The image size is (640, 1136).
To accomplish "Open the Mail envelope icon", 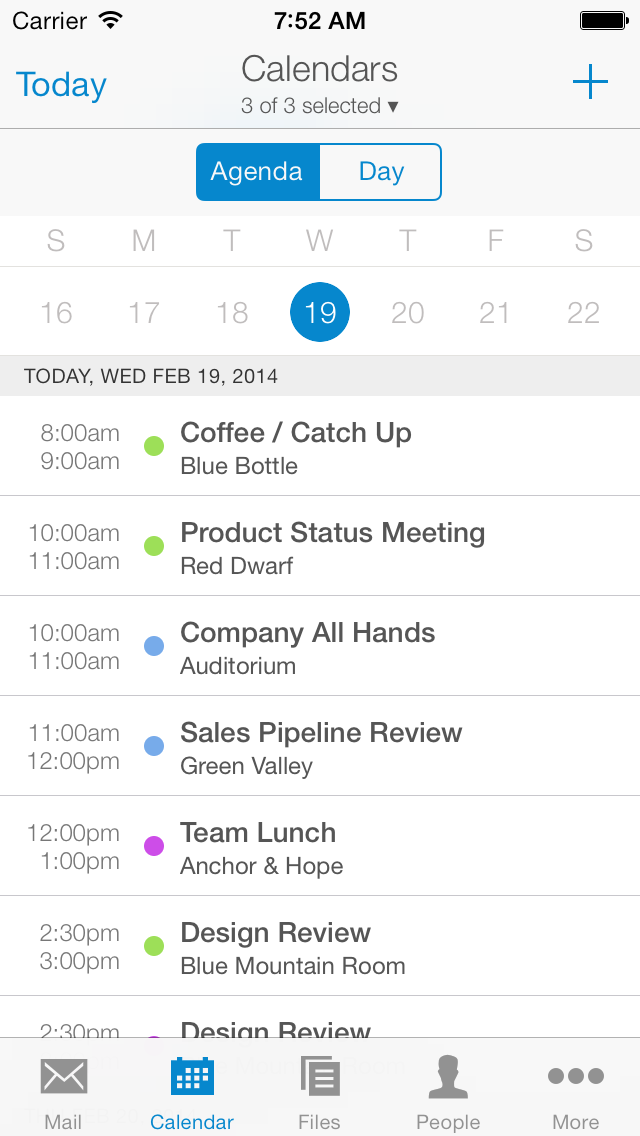I will pyautogui.click(x=63, y=1078).
